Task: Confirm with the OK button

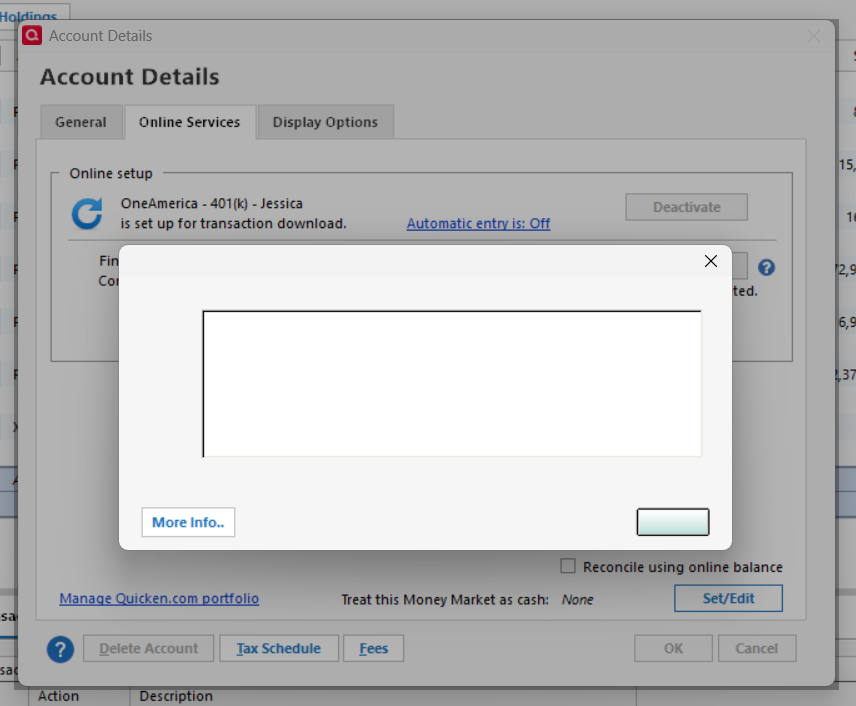Action: 673,648
